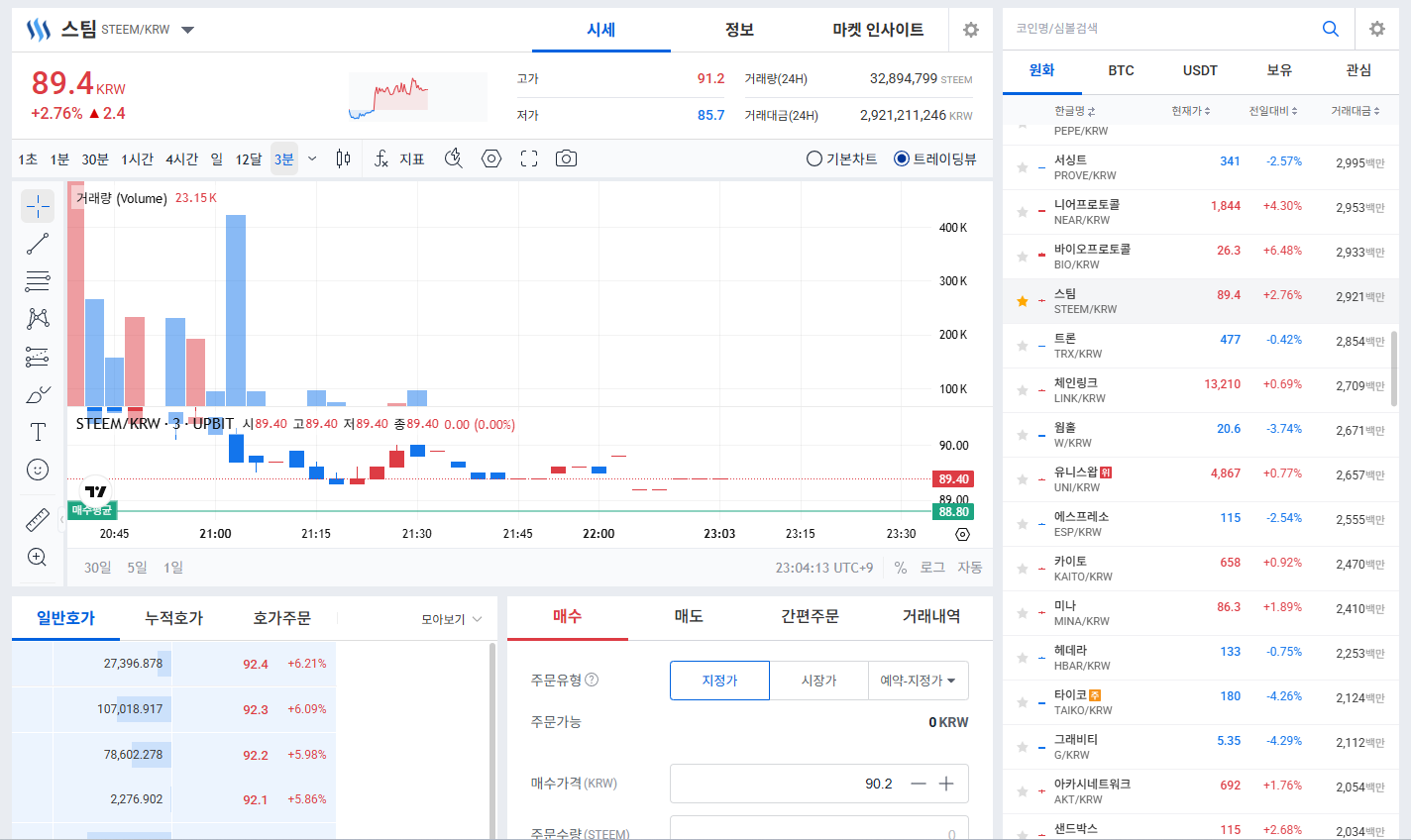The width and height of the screenshot is (1411, 840).
Task: Open the horizontal lines Fibonacci tool
Action: point(38,281)
